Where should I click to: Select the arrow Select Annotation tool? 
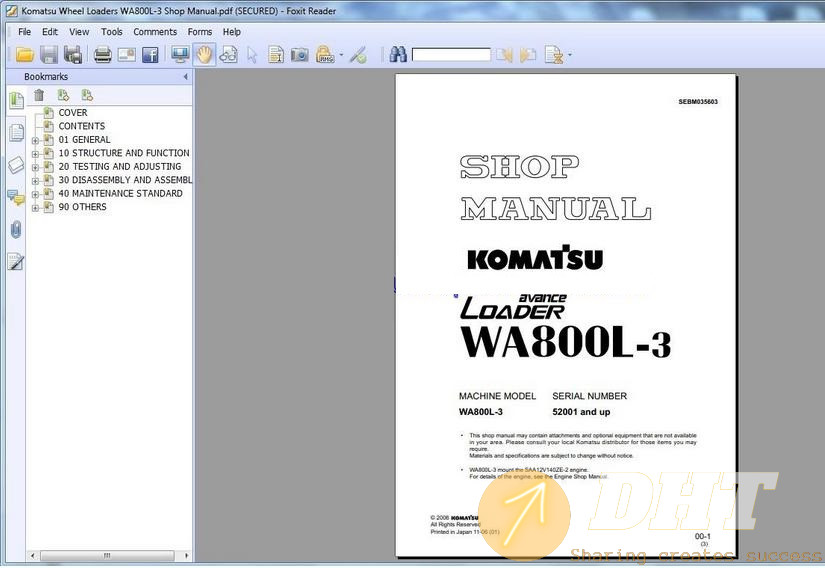click(252, 55)
